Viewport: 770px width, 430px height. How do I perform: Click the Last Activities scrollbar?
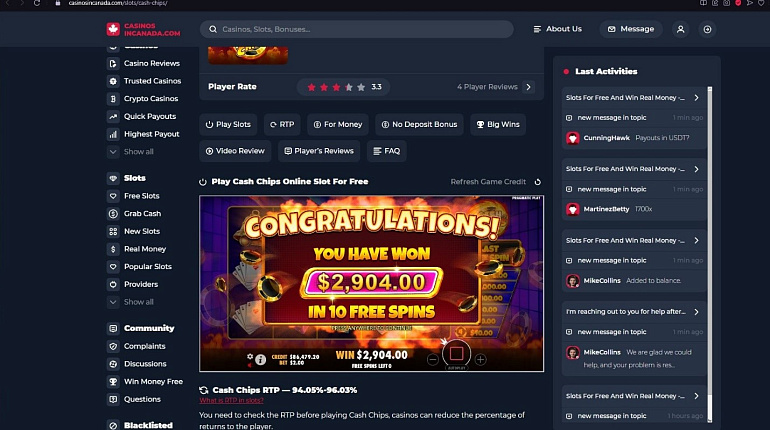point(710,254)
